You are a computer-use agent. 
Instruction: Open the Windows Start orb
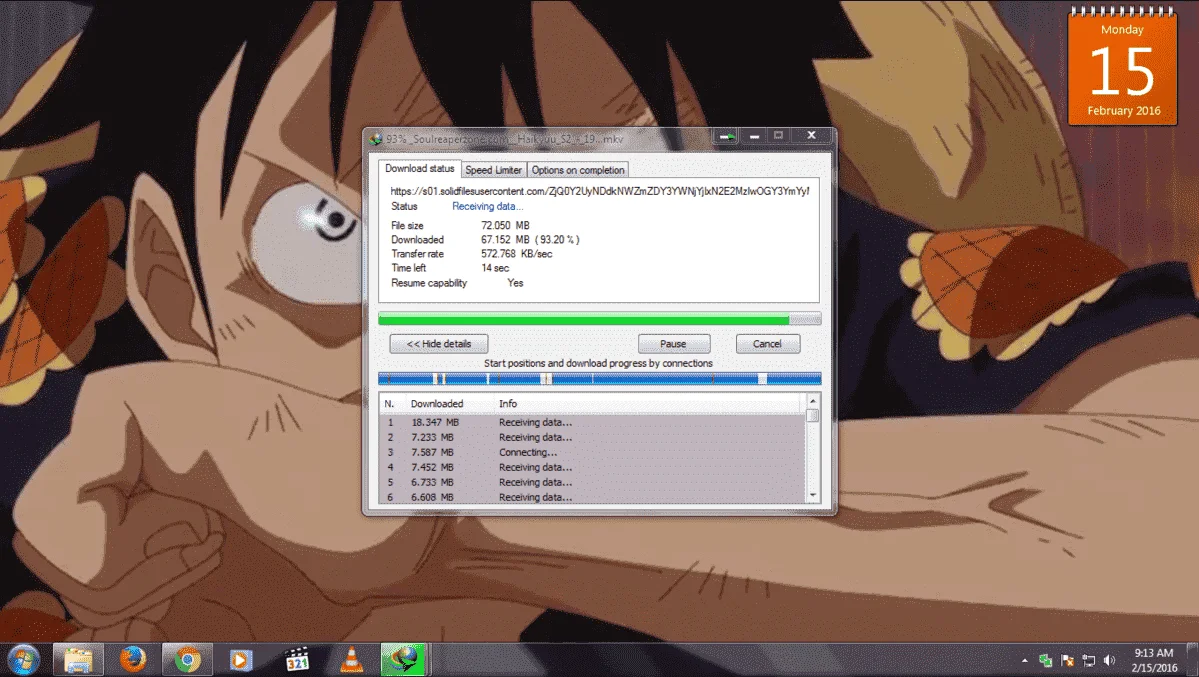pyautogui.click(x=23, y=659)
